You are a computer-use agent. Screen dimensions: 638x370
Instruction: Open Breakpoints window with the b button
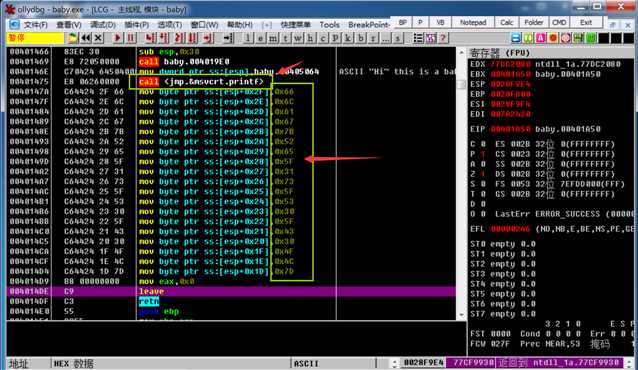361,38
